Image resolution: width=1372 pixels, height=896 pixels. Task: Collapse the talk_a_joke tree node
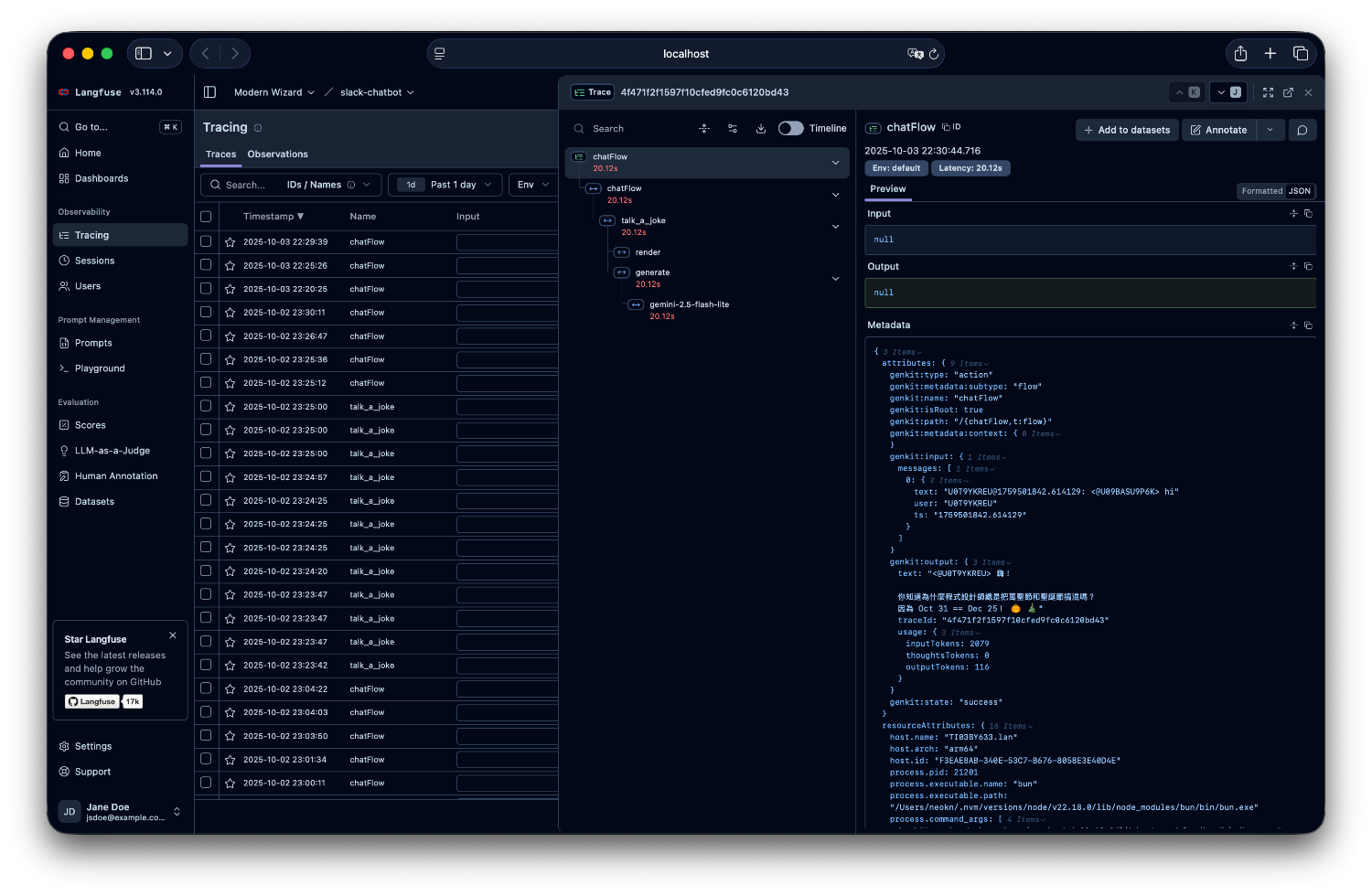click(x=834, y=227)
